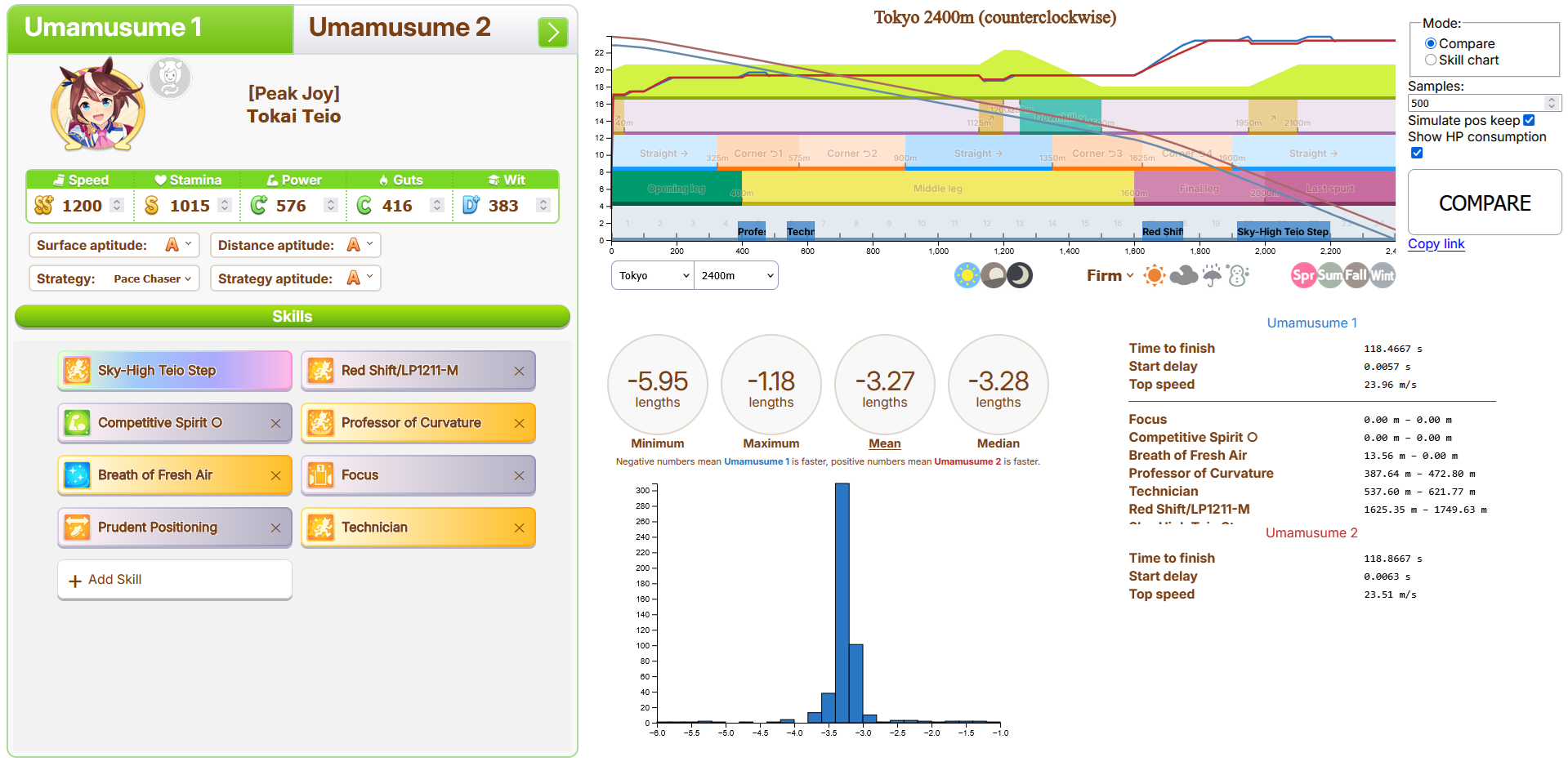1568x766 pixels.
Task: Click Speed value 1200 field
Action: 82,205
